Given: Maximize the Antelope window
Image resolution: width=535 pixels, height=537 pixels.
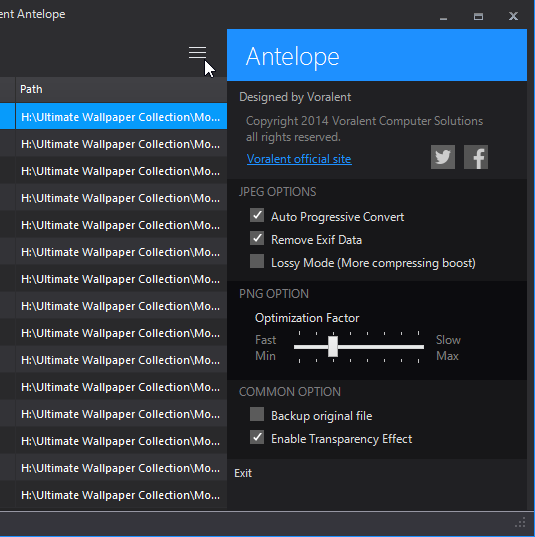Looking at the screenshot, I should coord(478,16).
